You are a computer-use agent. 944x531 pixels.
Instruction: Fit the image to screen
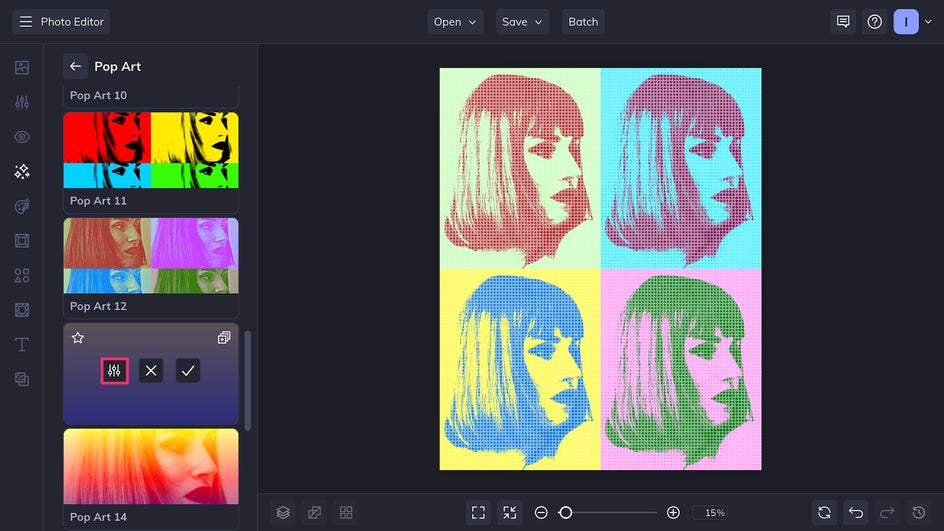point(478,512)
